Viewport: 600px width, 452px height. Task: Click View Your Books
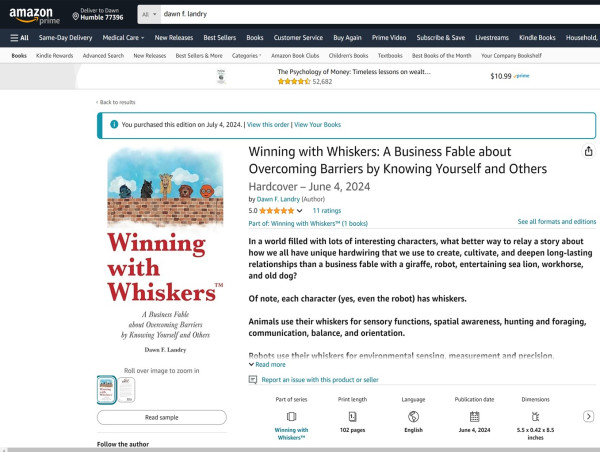tap(317, 124)
